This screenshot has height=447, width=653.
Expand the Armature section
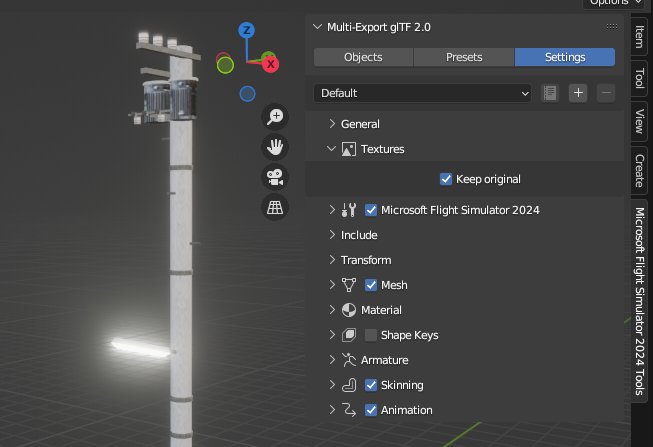[x=333, y=360]
